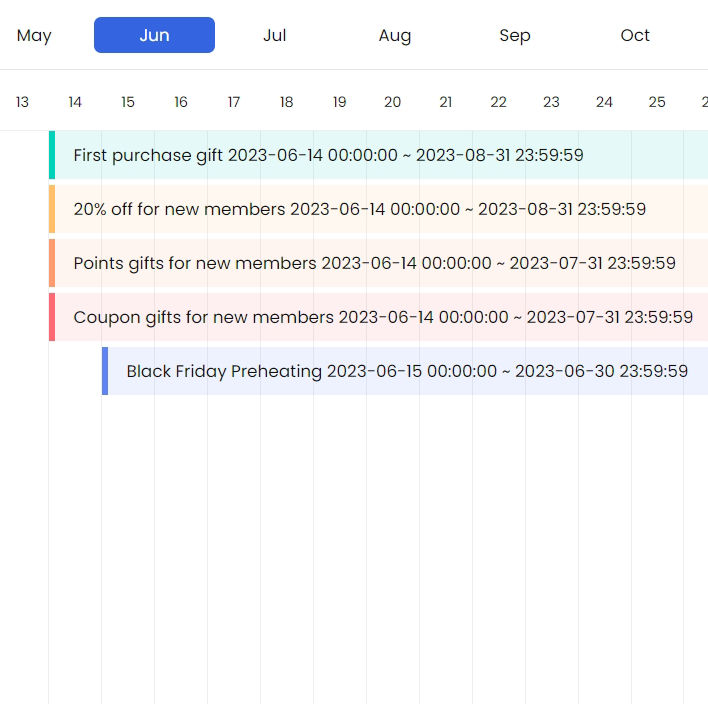Screen dimensions: 708x704
Task: Select the Black Friday Preheating event bar
Action: coord(407,371)
